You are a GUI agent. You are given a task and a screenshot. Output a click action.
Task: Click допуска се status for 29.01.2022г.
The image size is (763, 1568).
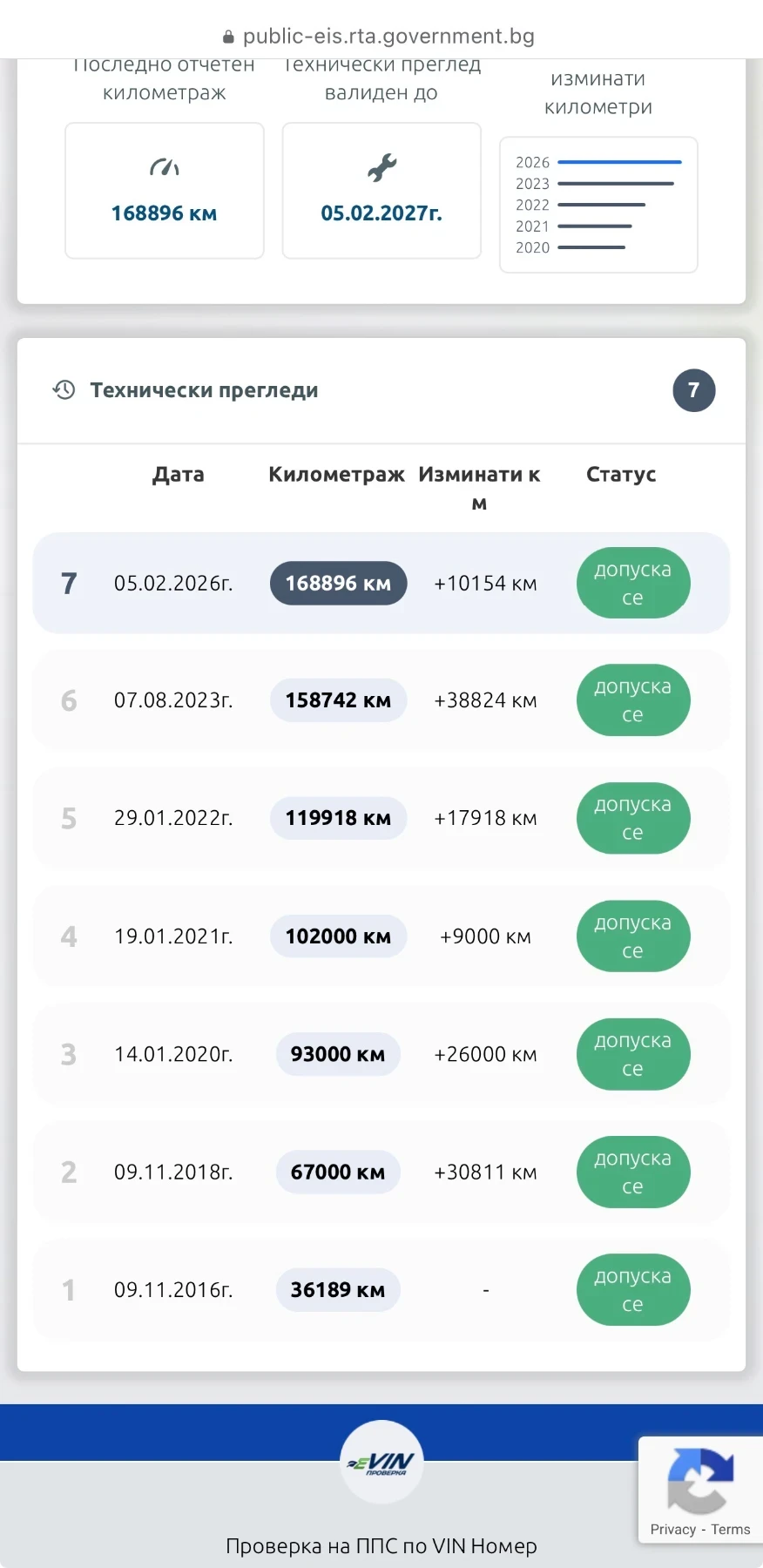[632, 818]
